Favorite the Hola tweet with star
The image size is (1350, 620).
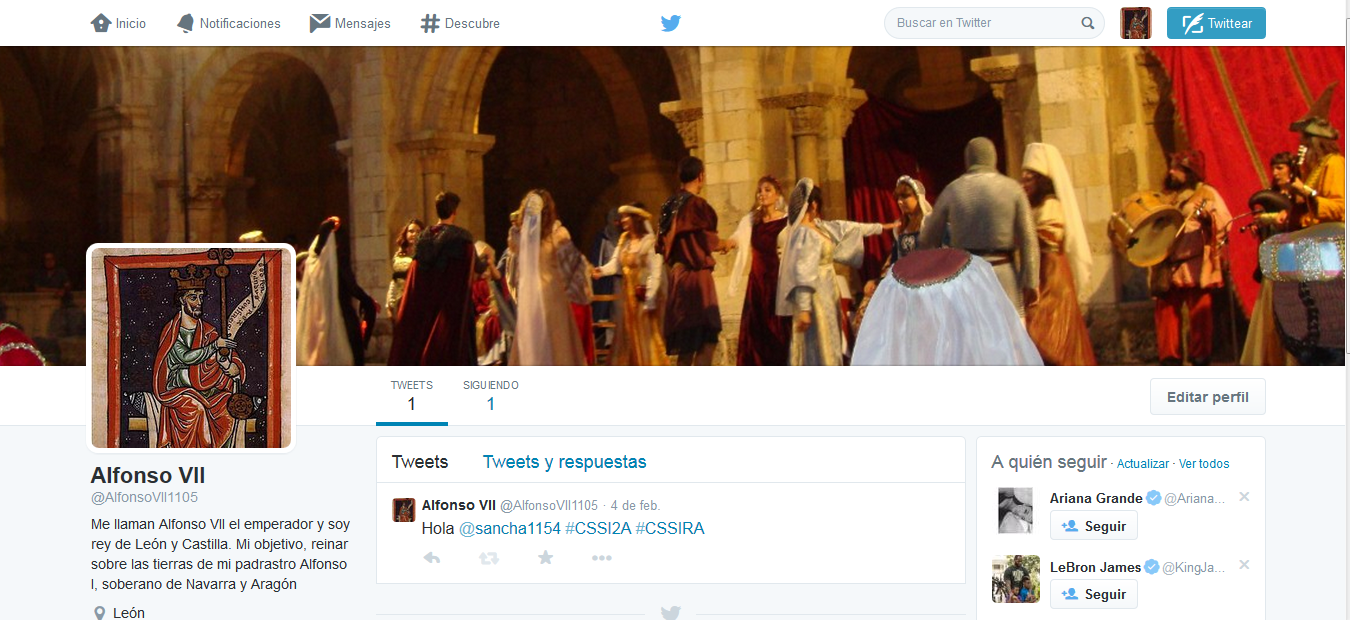tap(545, 558)
